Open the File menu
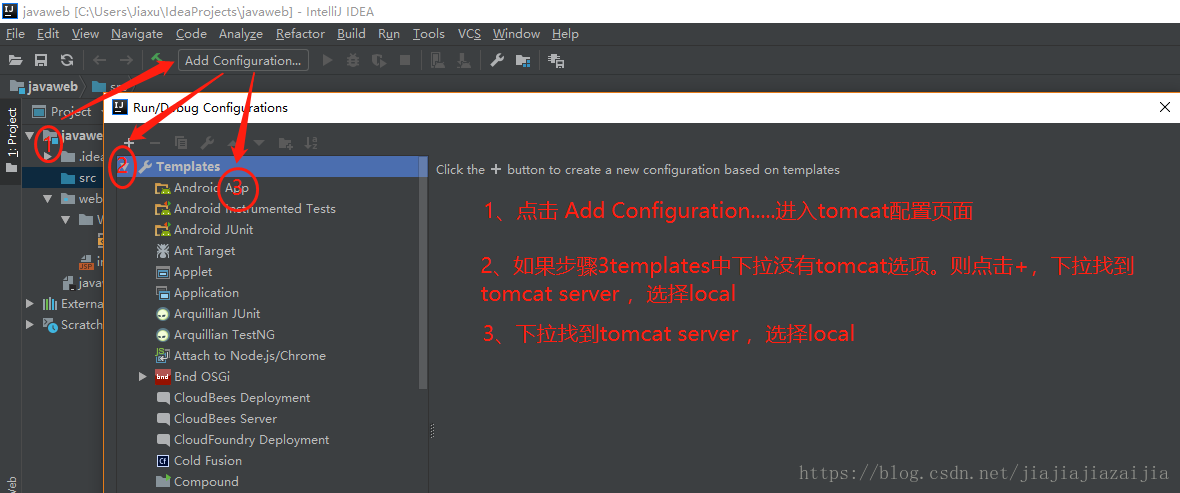 pyautogui.click(x=15, y=34)
